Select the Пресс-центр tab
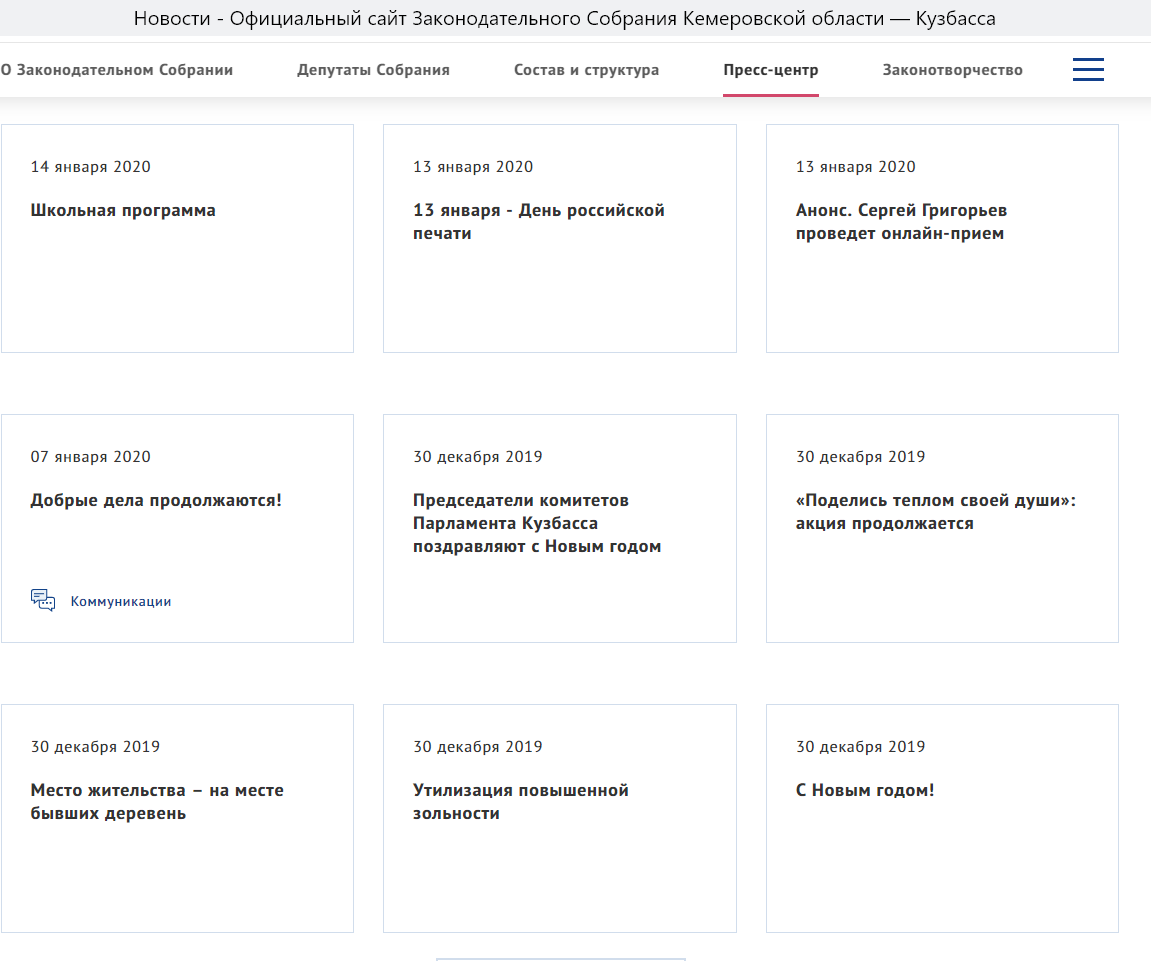1151x961 pixels. coord(771,70)
